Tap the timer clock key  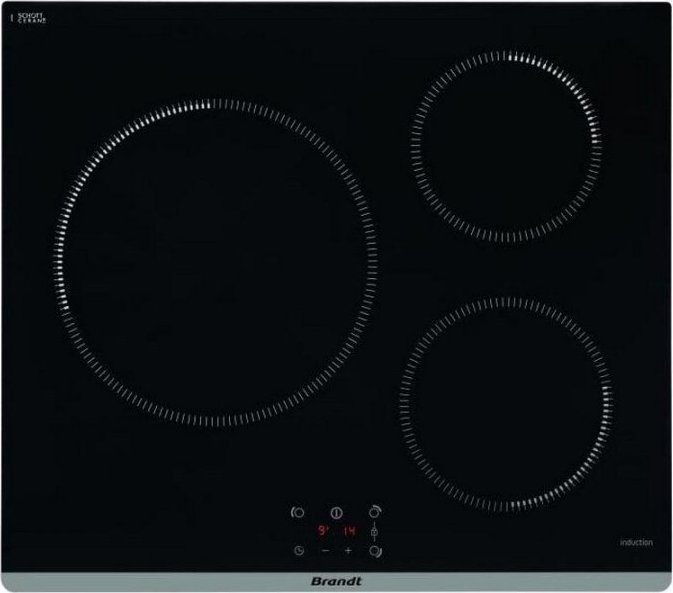pos(300,551)
